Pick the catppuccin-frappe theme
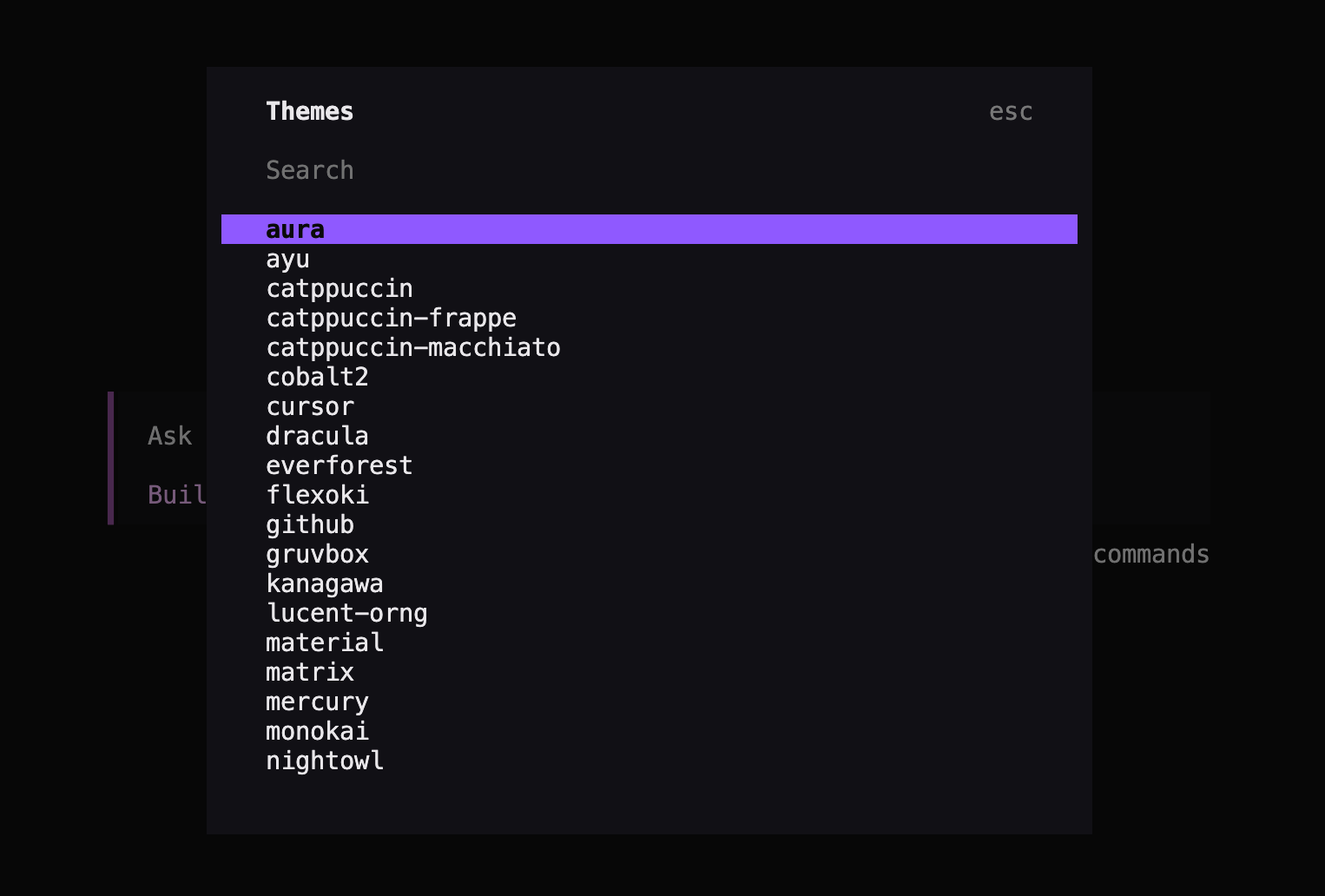 pyautogui.click(x=391, y=318)
